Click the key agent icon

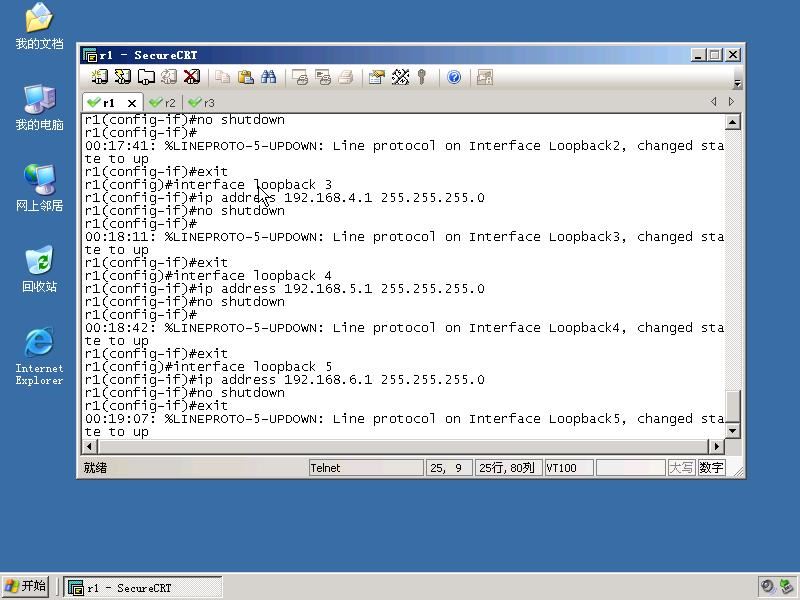[x=422, y=77]
